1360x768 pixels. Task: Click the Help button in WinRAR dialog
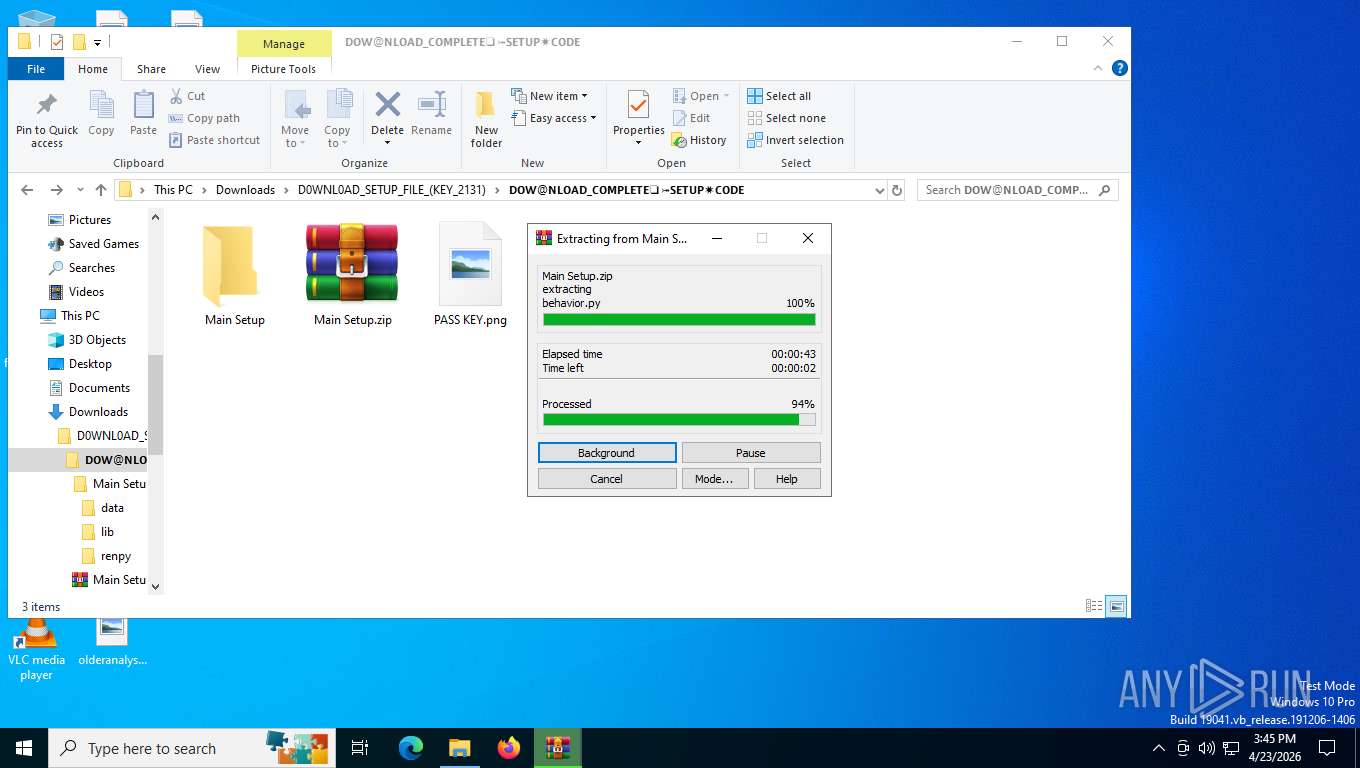pyautogui.click(x=787, y=479)
